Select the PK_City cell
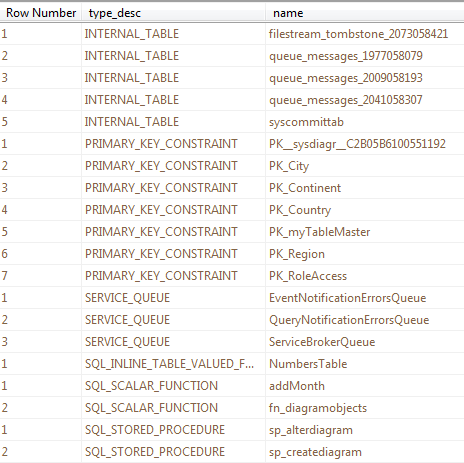The height and width of the screenshot is (463, 464). pos(365,166)
